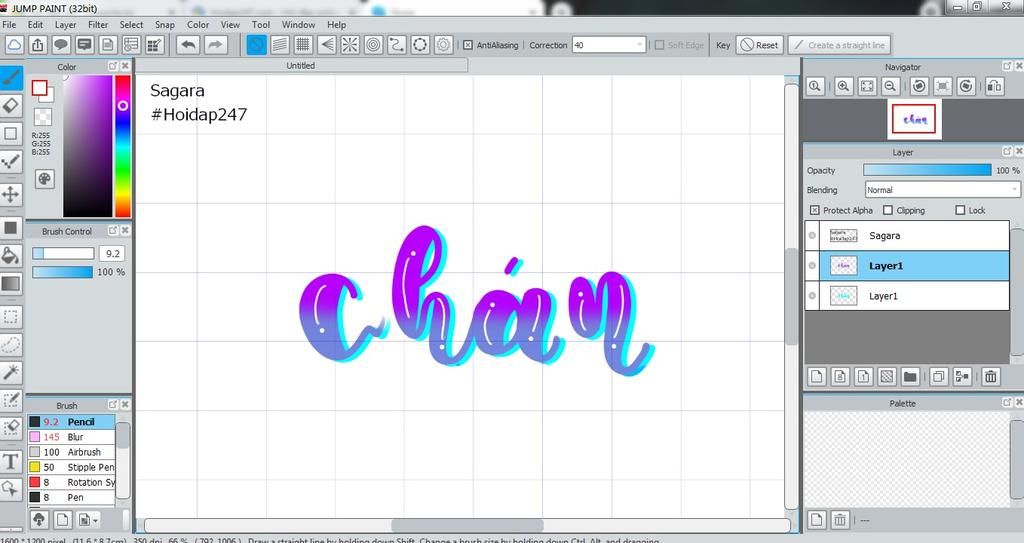Click the Undo arrow
This screenshot has width=1024, height=543.
[x=188, y=45]
